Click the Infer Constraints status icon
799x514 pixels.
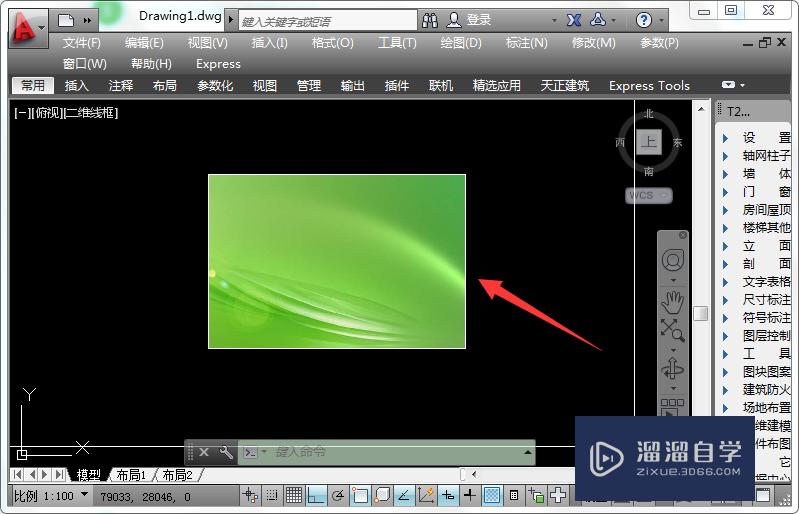tap(250, 495)
